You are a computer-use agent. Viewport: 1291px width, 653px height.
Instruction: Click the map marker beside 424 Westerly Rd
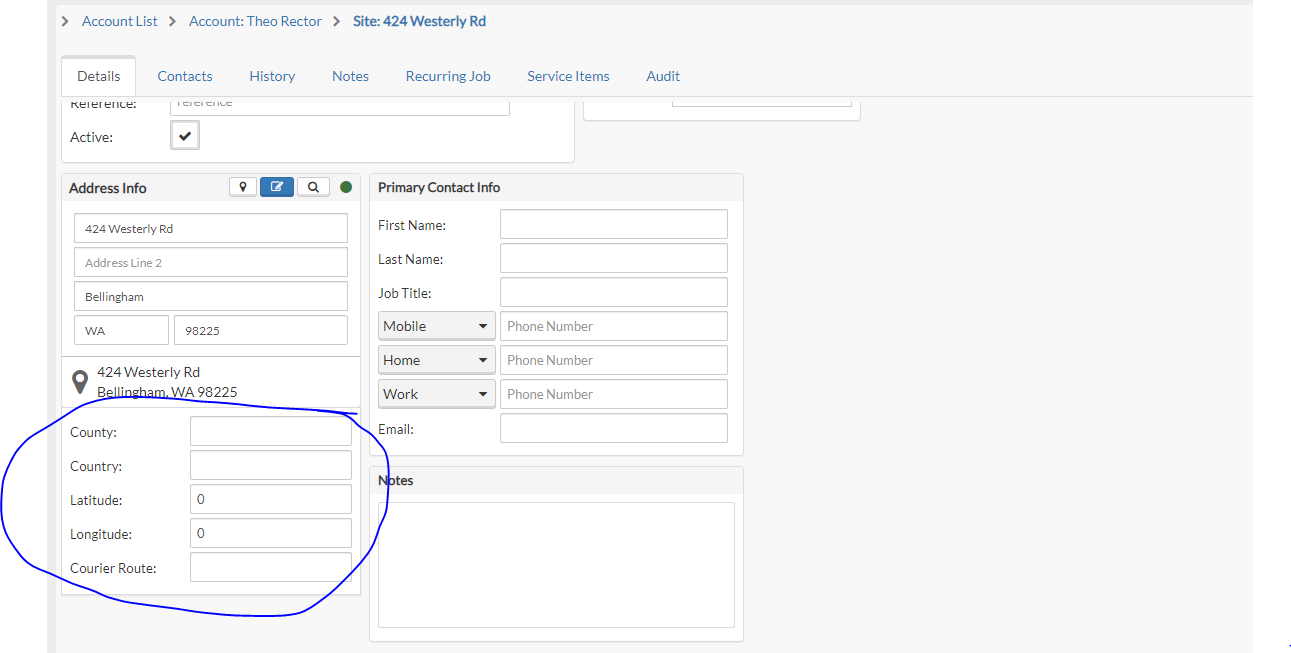pos(80,381)
